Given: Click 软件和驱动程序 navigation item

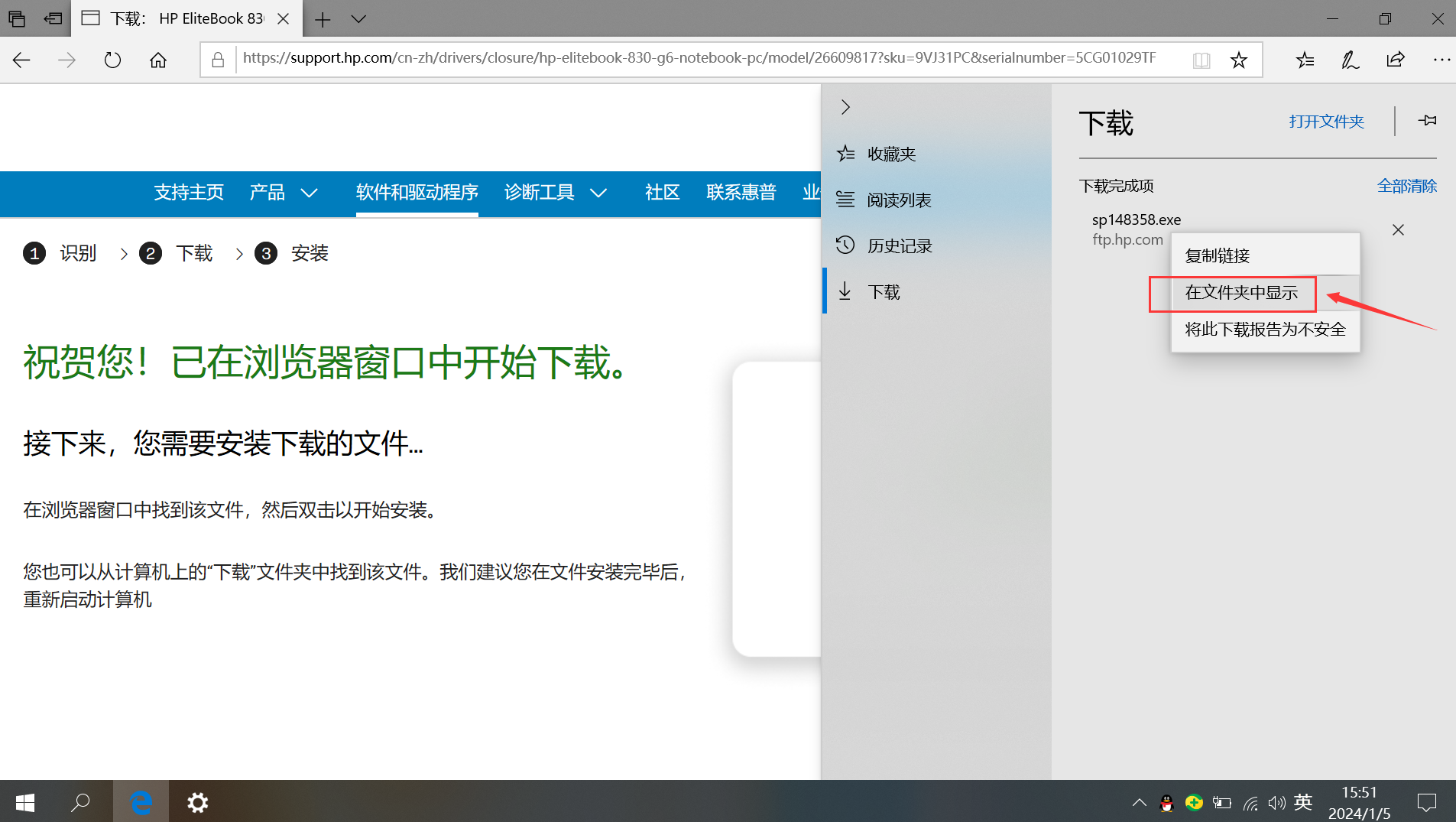Looking at the screenshot, I should (417, 192).
